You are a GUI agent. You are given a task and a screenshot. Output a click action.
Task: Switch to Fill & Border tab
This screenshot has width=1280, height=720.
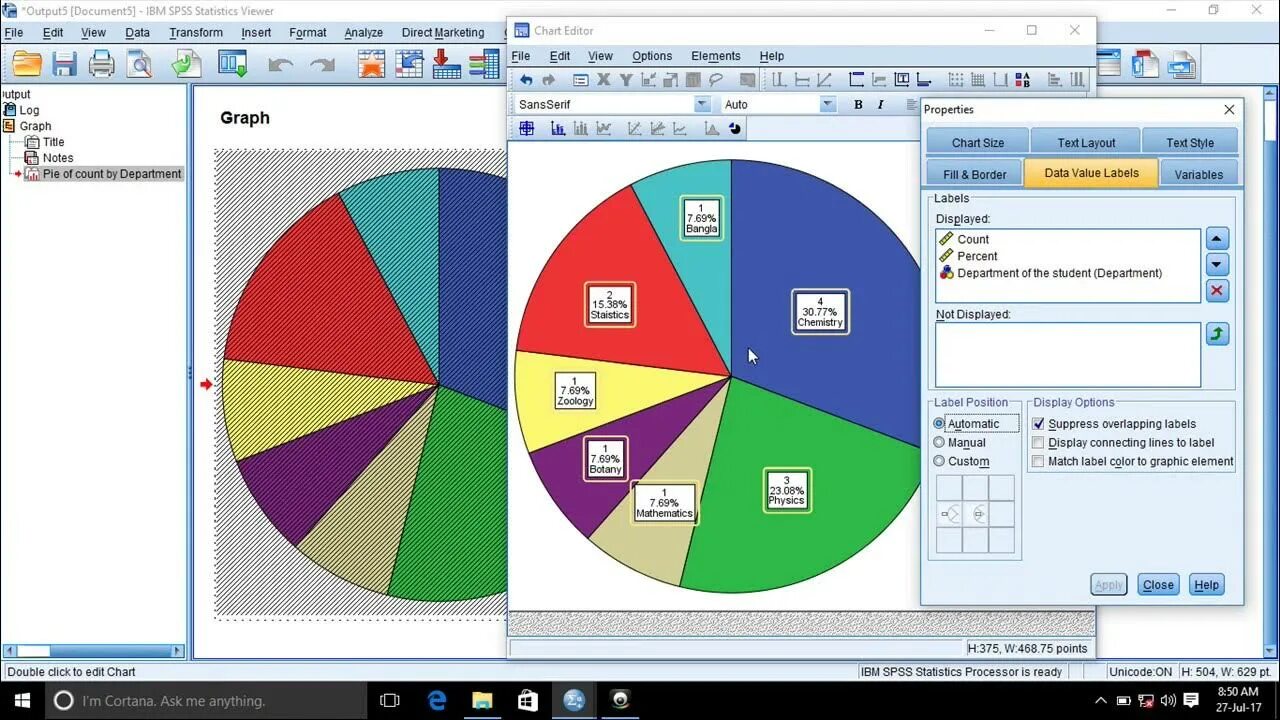pyautogui.click(x=975, y=174)
